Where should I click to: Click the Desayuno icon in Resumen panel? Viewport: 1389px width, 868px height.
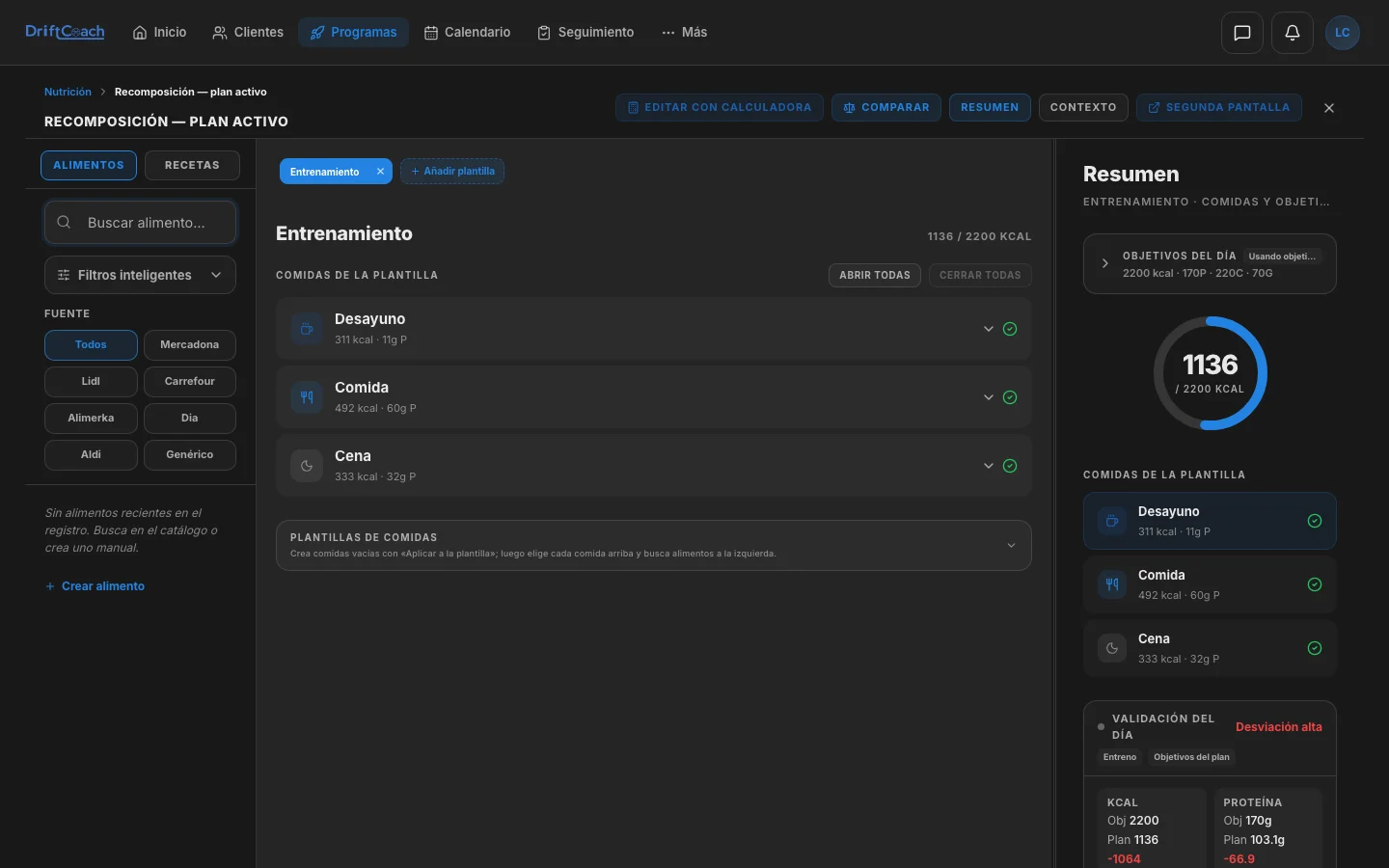(1112, 521)
